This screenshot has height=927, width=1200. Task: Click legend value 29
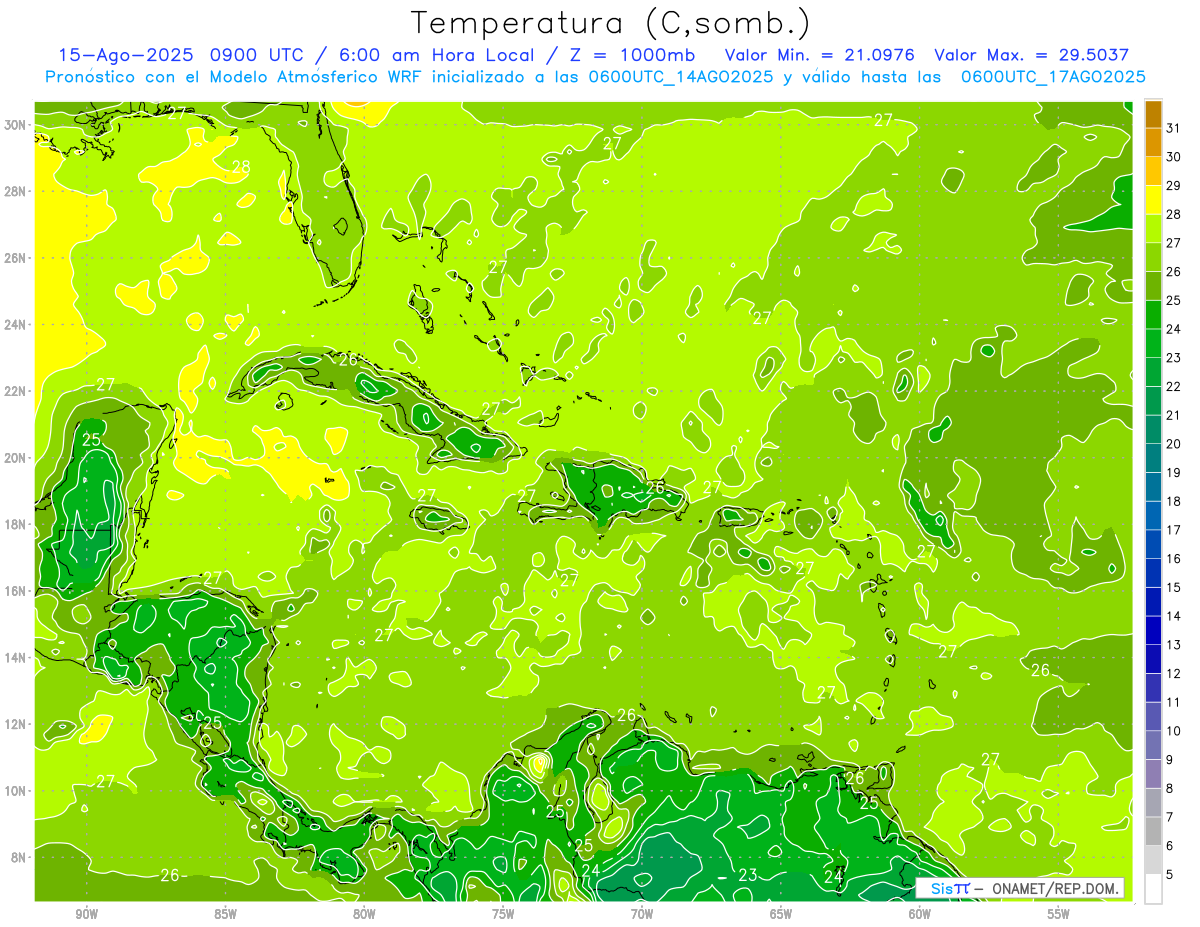1173,186
